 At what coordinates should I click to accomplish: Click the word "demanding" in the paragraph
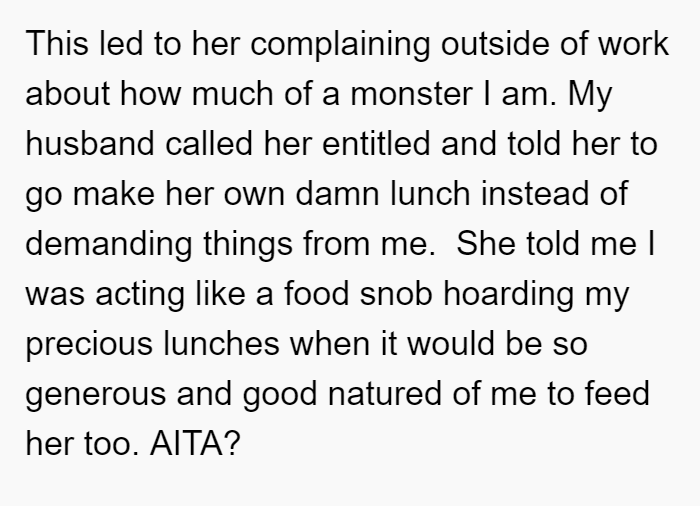point(109,245)
